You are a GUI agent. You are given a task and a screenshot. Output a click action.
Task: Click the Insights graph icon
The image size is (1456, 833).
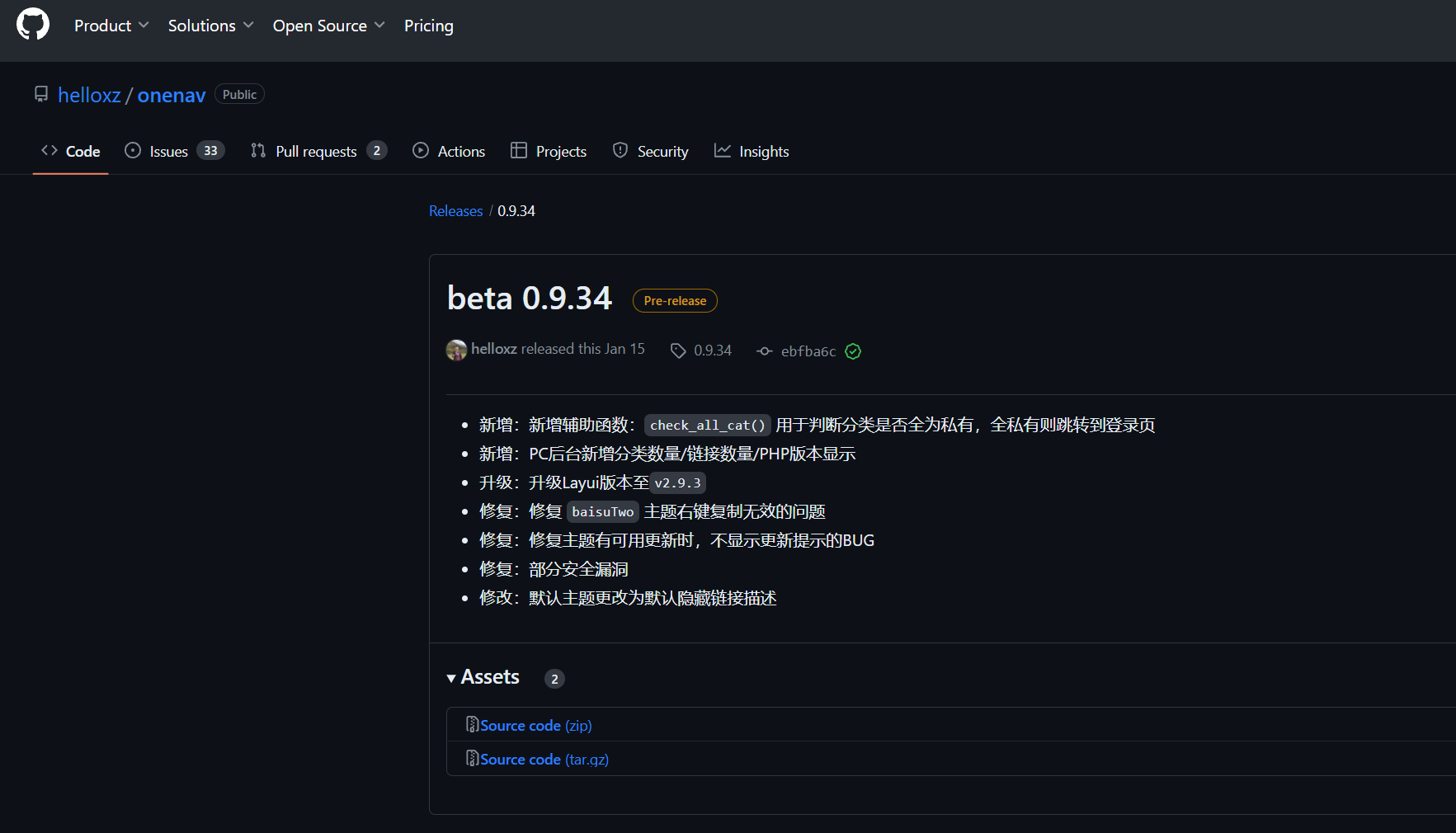click(x=723, y=150)
